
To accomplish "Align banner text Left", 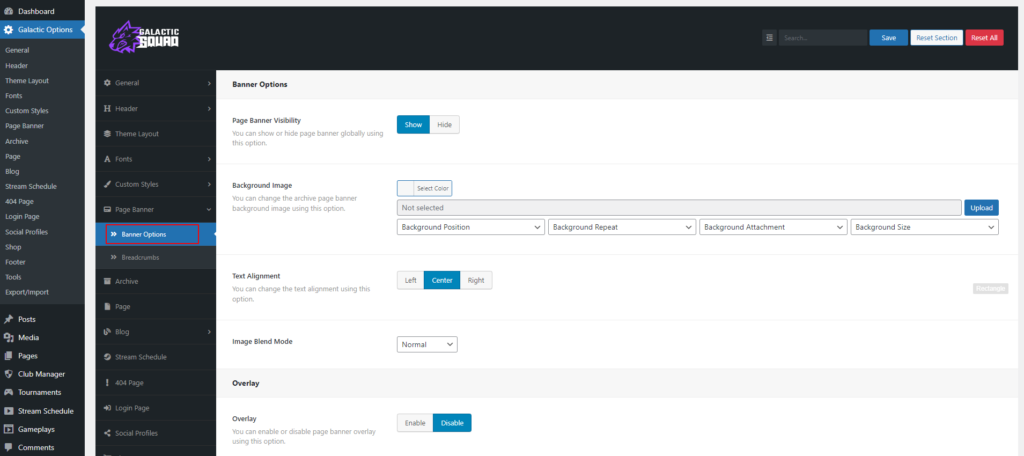I will pos(411,280).
